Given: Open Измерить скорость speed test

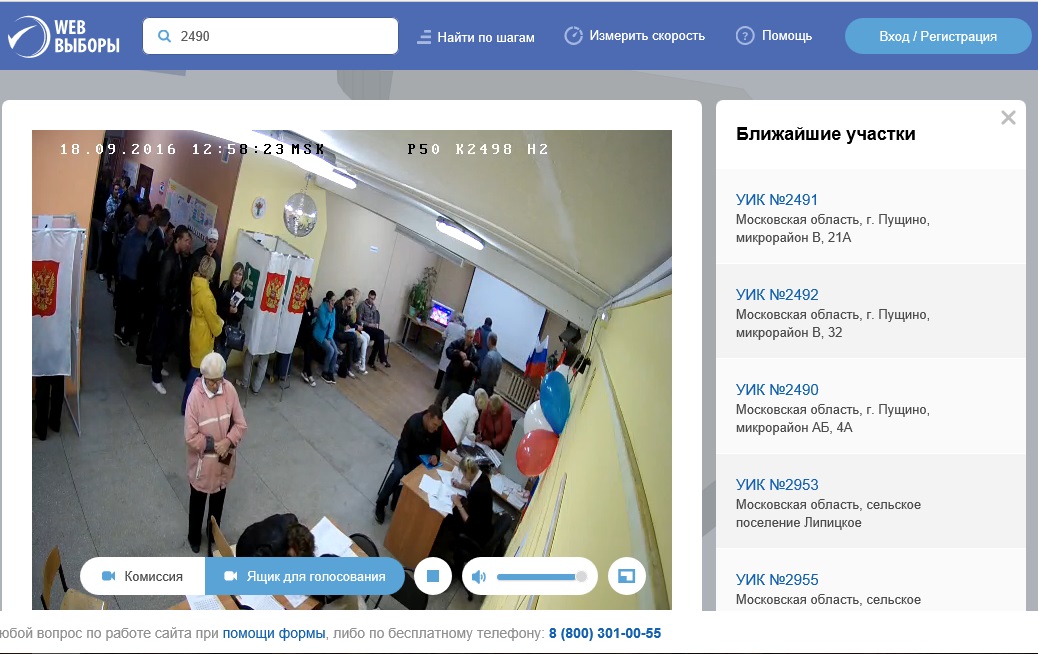Looking at the screenshot, I should click(x=634, y=36).
